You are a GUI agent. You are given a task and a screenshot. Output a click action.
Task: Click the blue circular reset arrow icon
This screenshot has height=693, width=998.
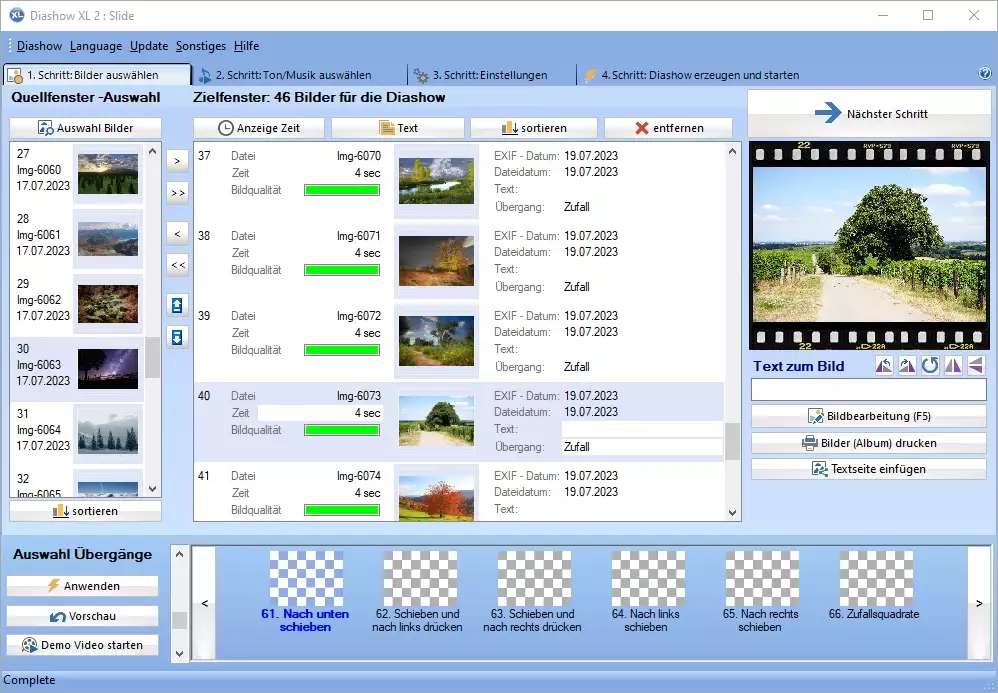point(930,366)
